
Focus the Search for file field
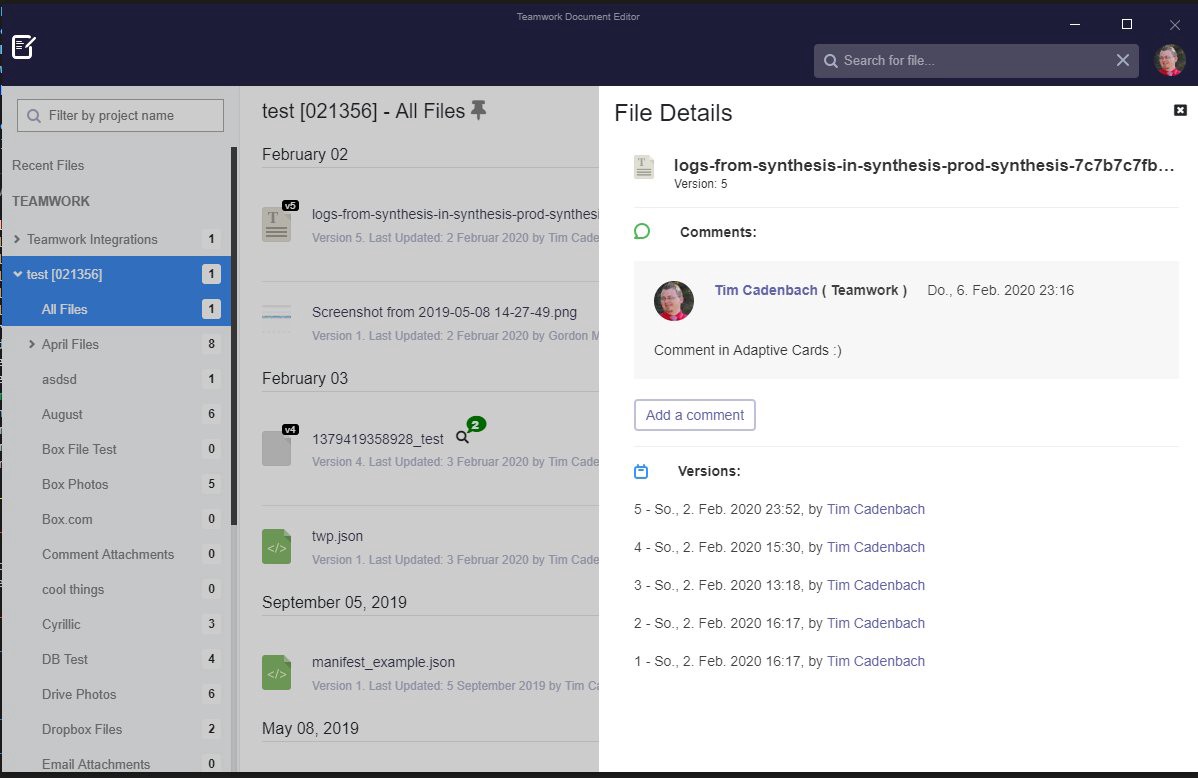pyautogui.click(x=976, y=60)
